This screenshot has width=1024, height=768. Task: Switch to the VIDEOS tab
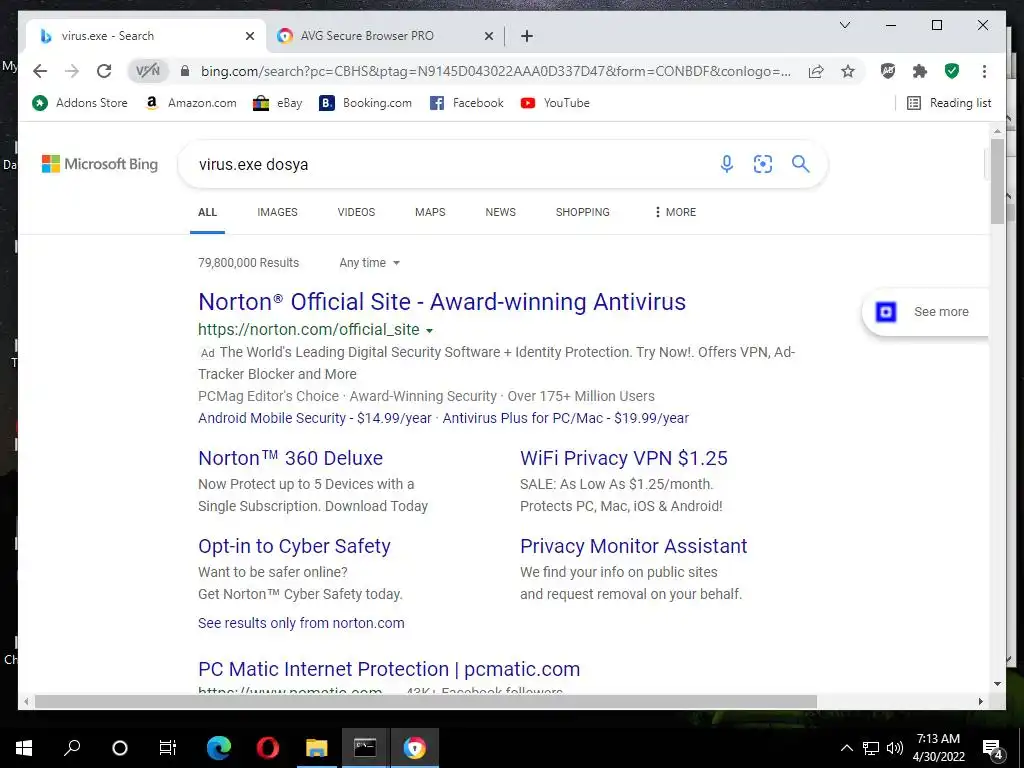pos(357,212)
